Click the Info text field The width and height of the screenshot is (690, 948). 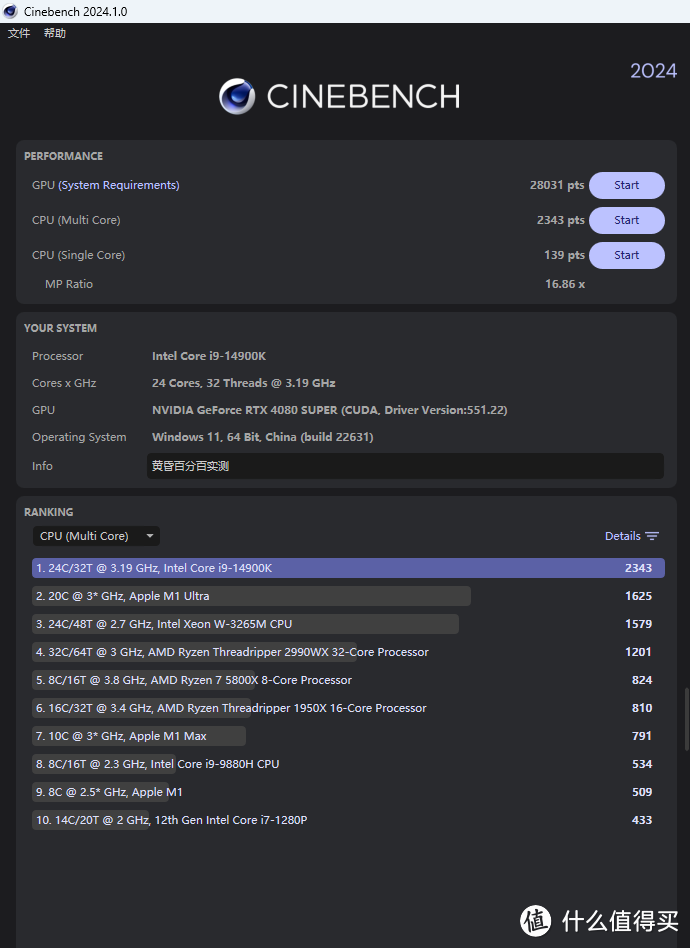tap(405, 466)
